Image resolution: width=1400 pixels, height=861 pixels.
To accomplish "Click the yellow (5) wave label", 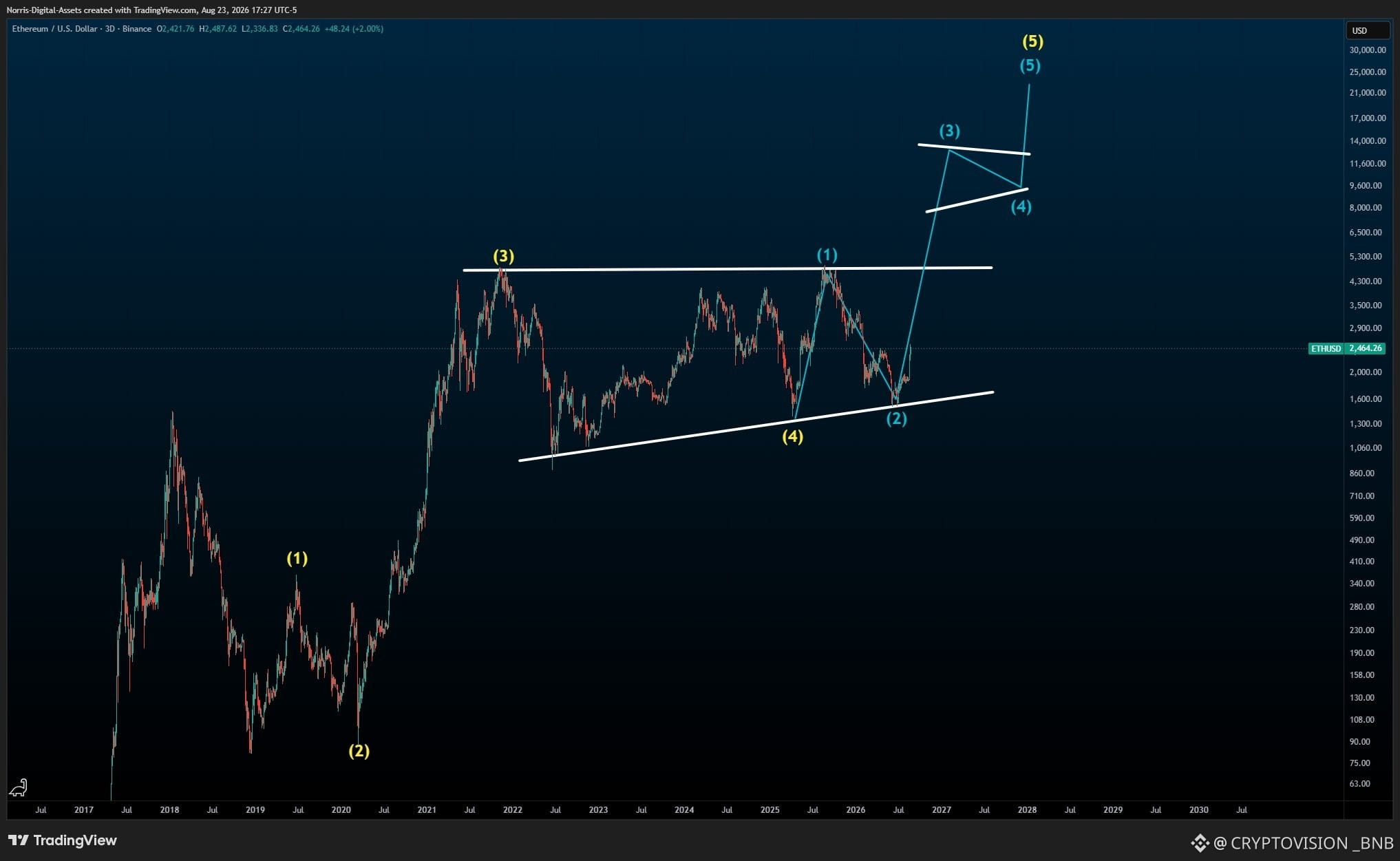I will pyautogui.click(x=1033, y=41).
